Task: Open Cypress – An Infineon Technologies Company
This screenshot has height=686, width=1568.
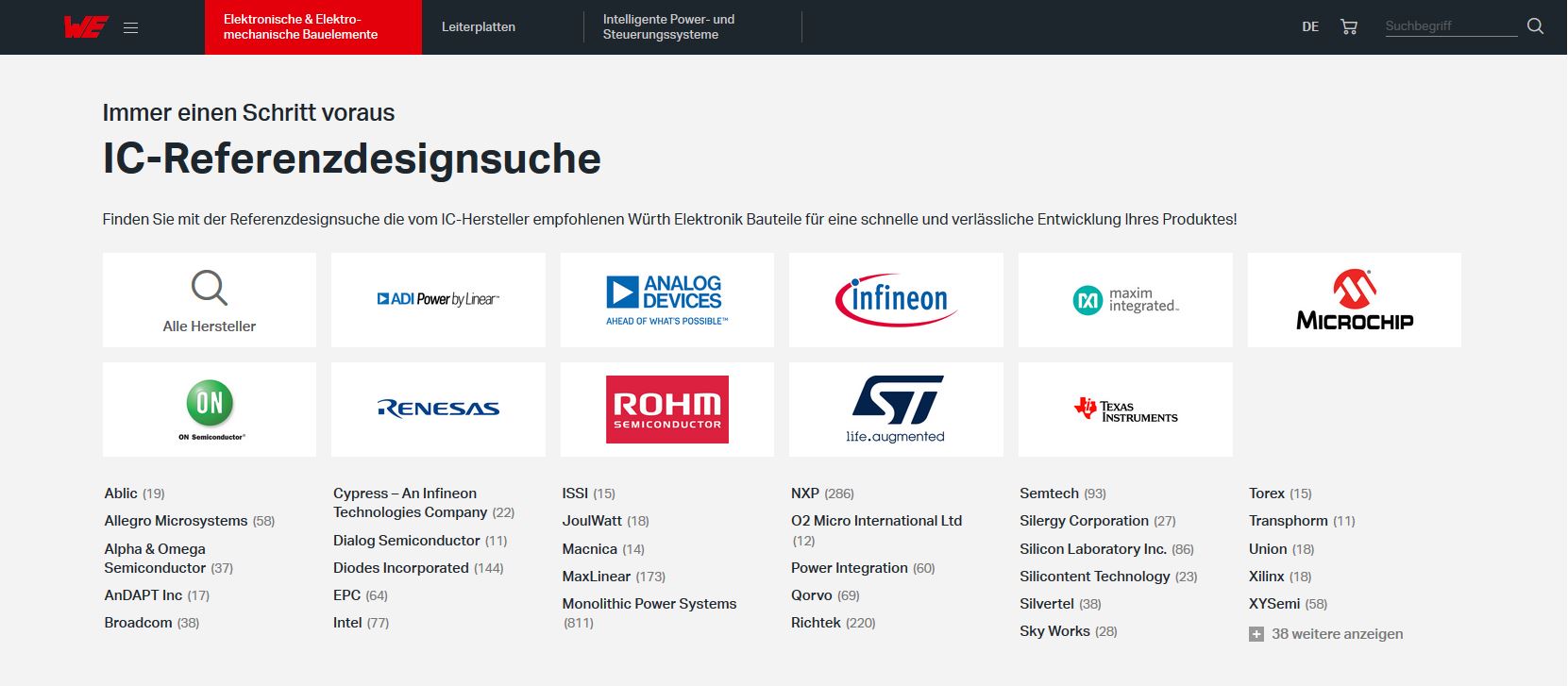Action: tap(411, 503)
